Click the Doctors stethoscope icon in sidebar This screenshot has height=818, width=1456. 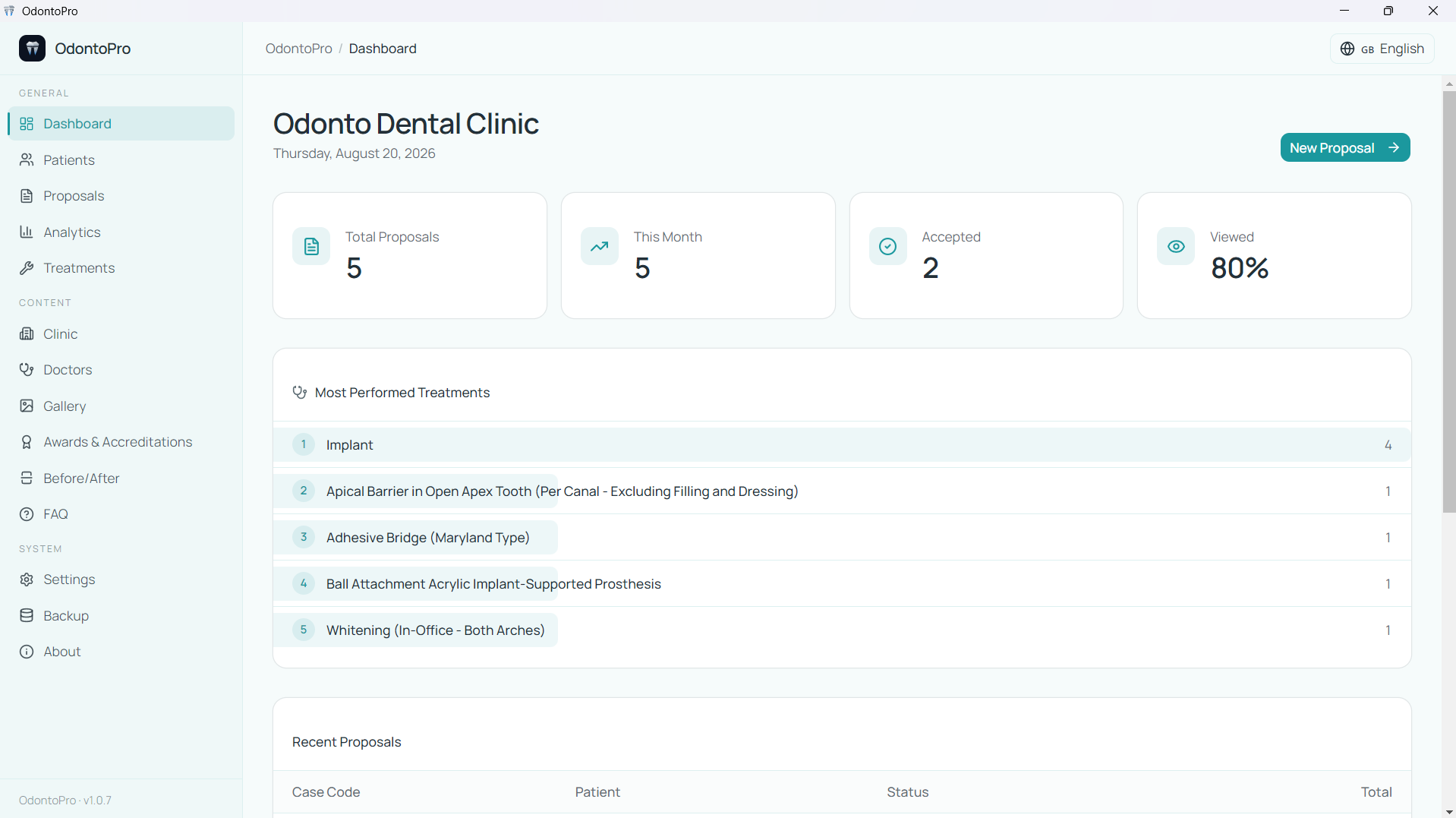coord(27,370)
